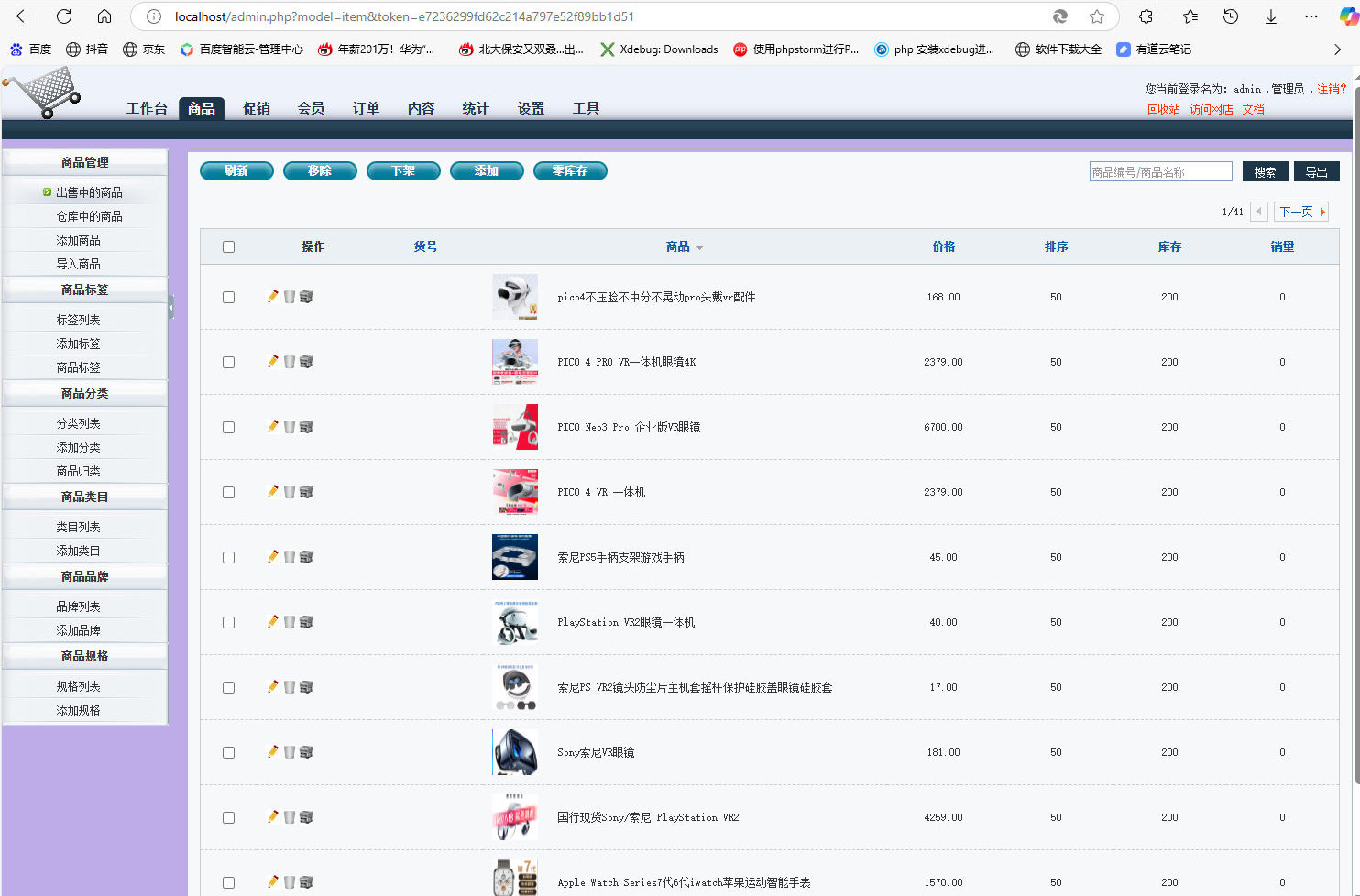The height and width of the screenshot is (896, 1360).
Task: Open 品牌列表 in sidebar
Action: [78, 606]
